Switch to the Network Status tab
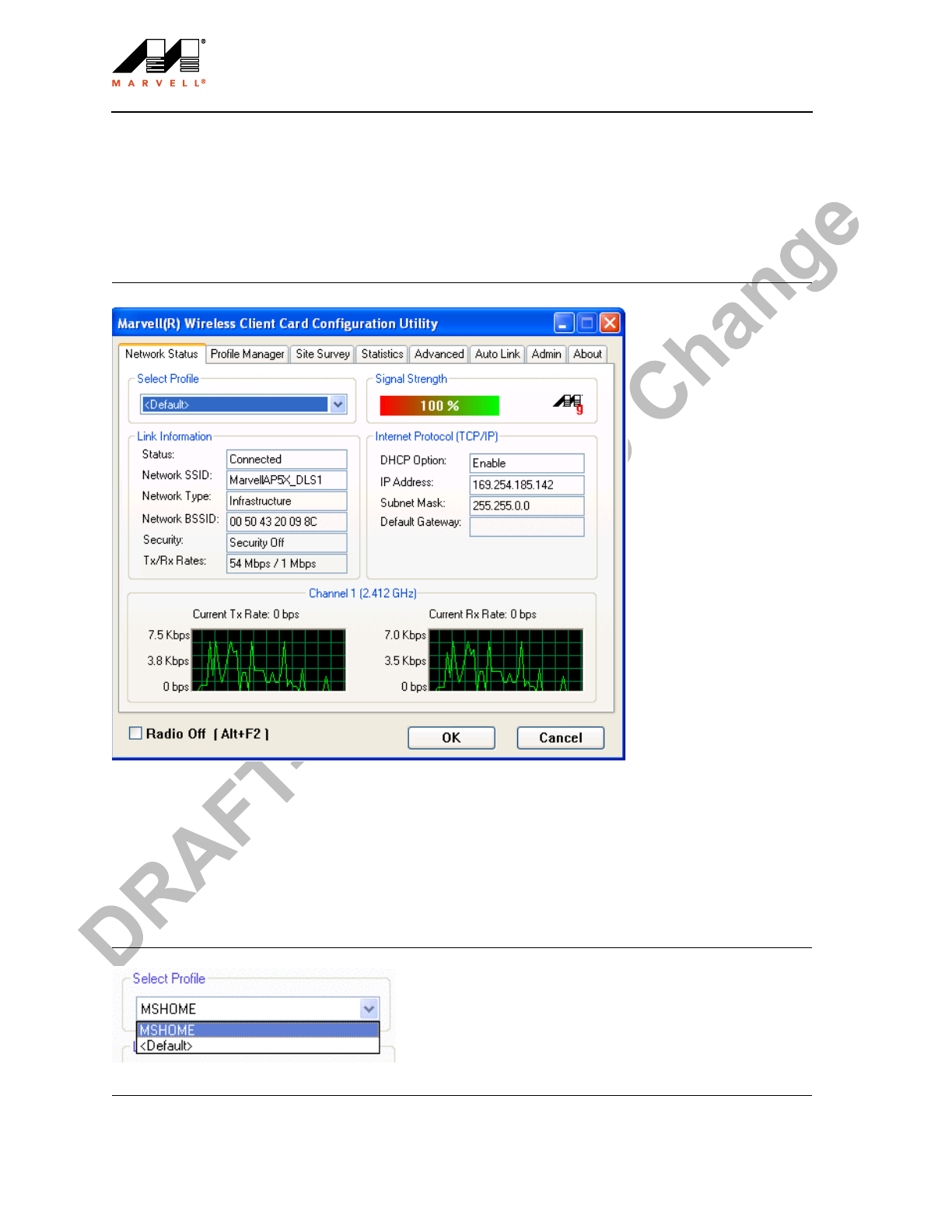Screen dimensions: 952x1232 click(162, 354)
